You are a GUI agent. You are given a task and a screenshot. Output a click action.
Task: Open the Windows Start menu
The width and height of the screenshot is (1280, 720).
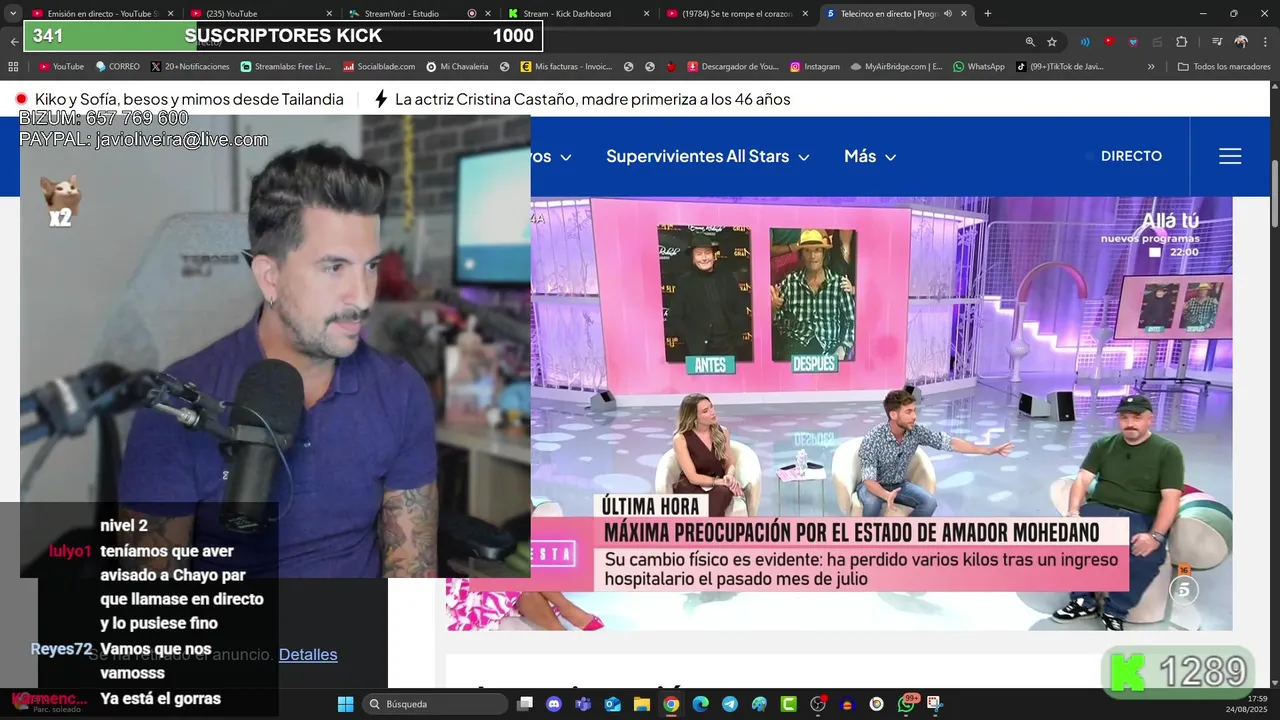(345, 704)
